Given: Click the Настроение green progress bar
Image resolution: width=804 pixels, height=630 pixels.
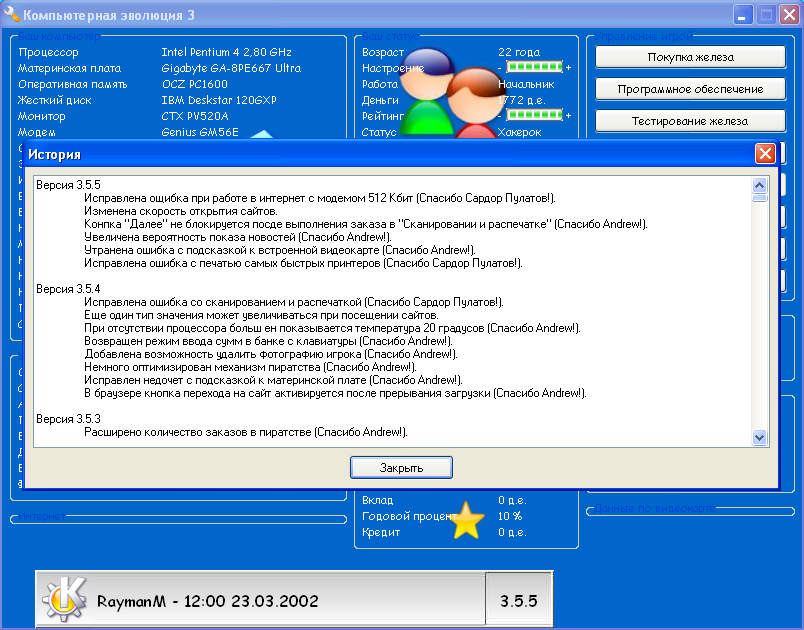Looking at the screenshot, I should [x=534, y=67].
